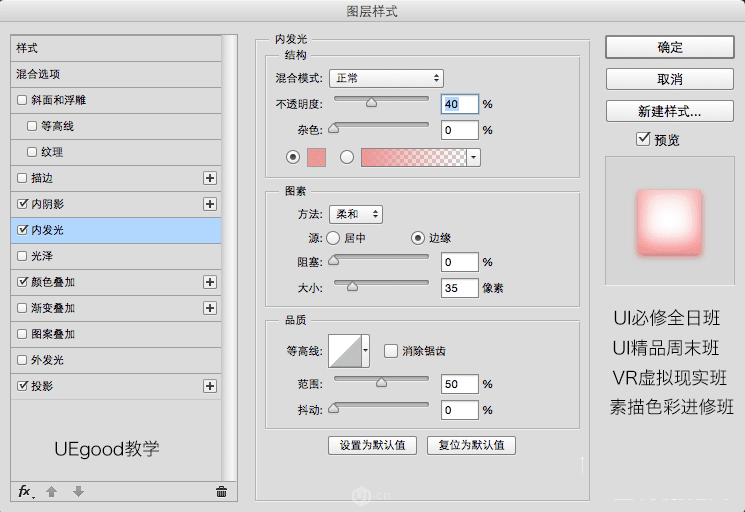745x512 pixels.
Task: Click the 大小 size input field
Action: coord(460,288)
